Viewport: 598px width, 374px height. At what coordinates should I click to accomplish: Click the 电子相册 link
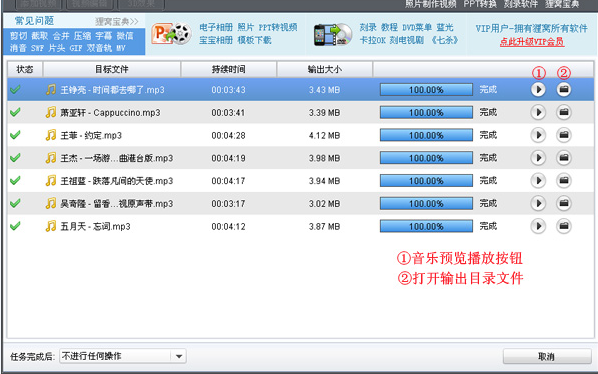coord(216,27)
